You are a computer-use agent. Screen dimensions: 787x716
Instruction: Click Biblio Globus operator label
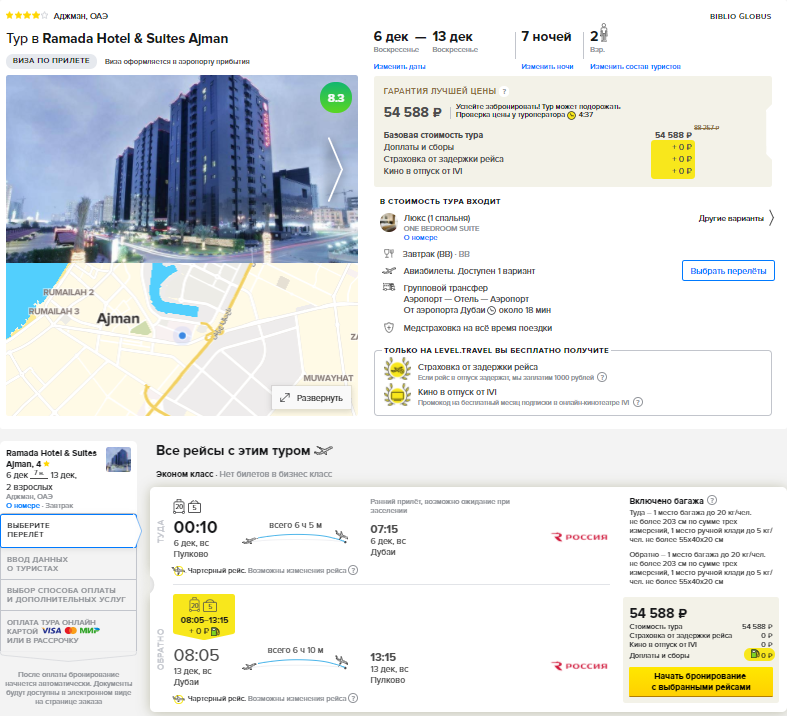(x=740, y=16)
